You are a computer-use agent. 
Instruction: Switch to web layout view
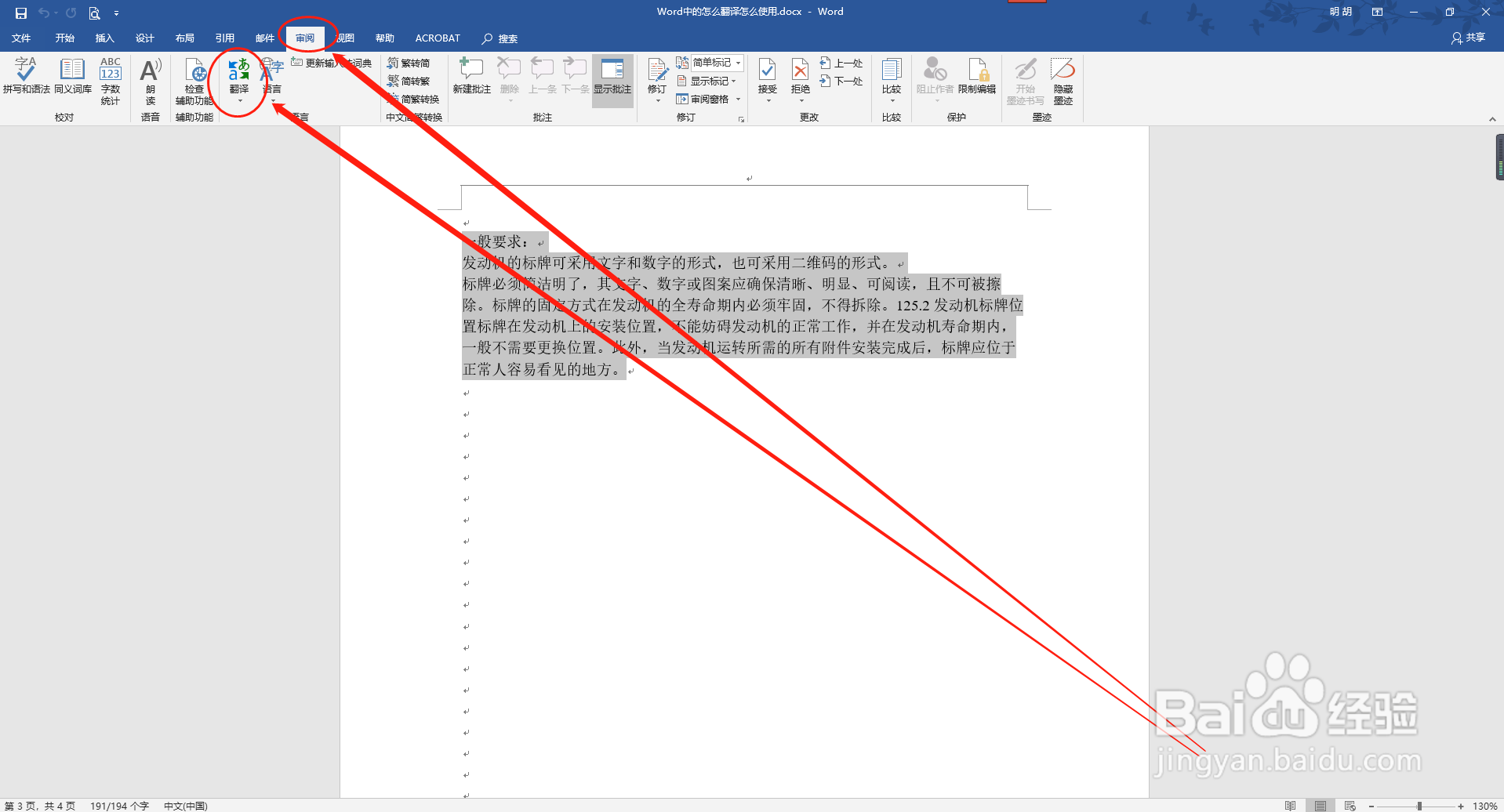[1350, 806]
